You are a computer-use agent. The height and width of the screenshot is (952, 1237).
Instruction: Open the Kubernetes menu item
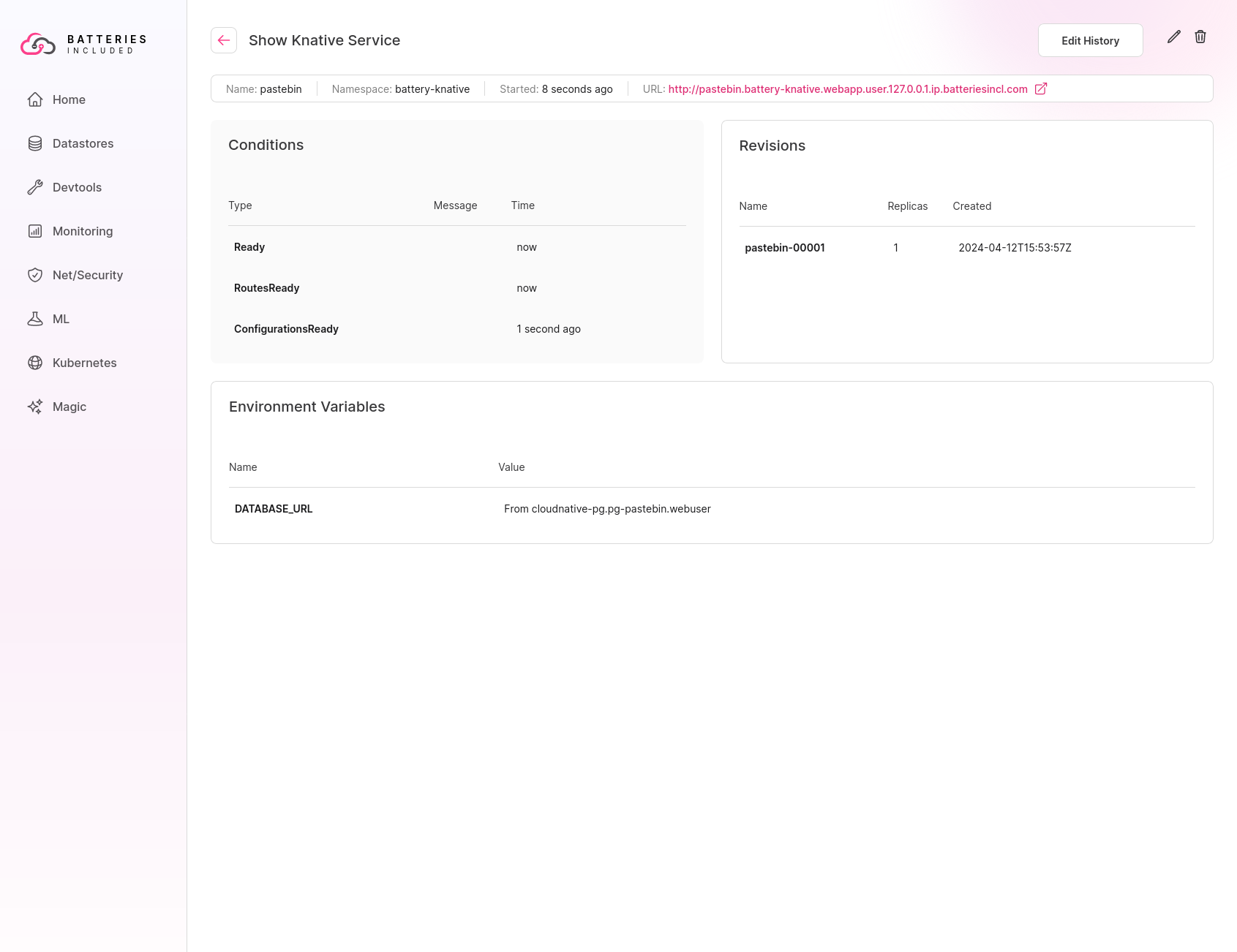click(x=84, y=363)
